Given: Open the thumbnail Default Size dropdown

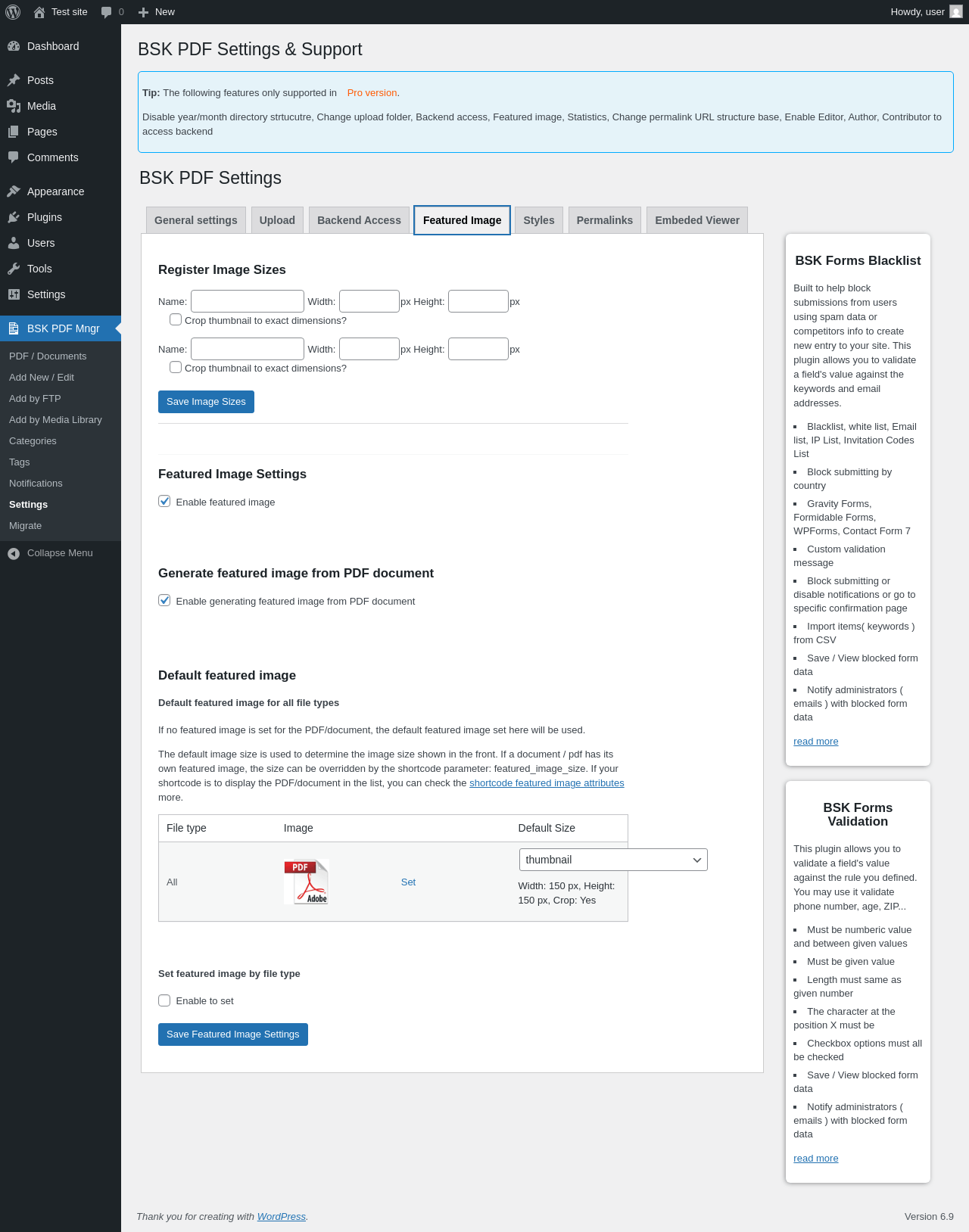Looking at the screenshot, I should (x=613, y=860).
